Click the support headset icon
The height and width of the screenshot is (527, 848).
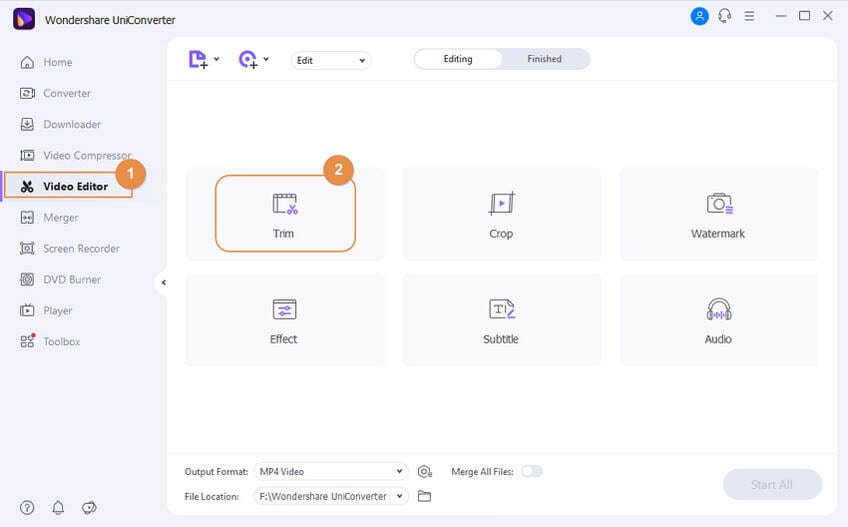tap(725, 16)
